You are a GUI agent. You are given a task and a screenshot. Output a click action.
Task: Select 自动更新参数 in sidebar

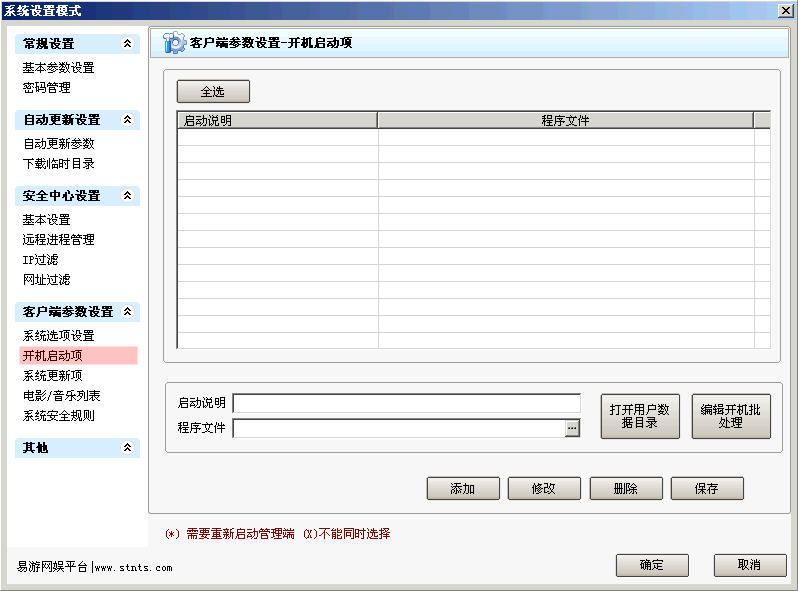click(x=59, y=144)
